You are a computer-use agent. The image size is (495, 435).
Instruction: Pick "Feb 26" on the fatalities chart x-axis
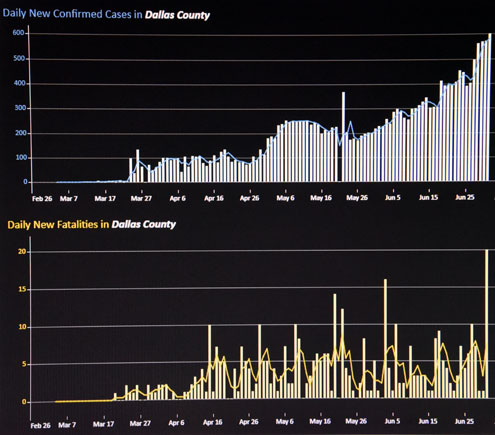tap(41, 426)
